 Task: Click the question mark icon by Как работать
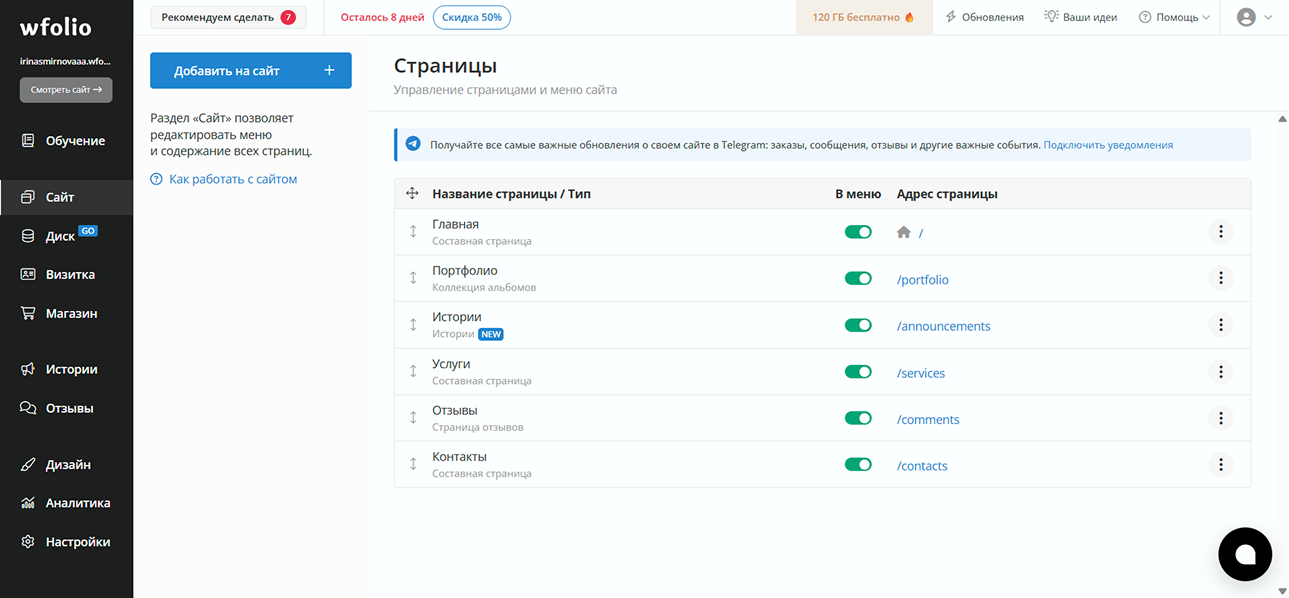[x=156, y=179]
